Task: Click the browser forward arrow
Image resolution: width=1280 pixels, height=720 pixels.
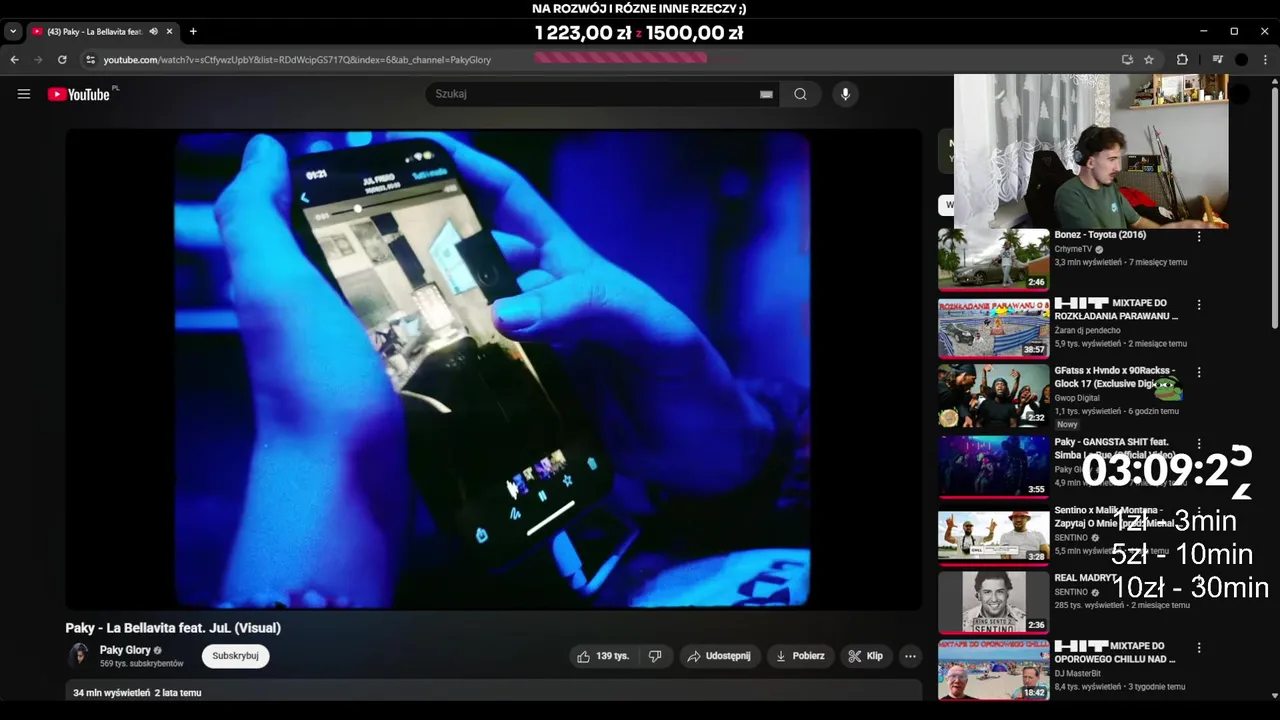Action: [x=38, y=60]
